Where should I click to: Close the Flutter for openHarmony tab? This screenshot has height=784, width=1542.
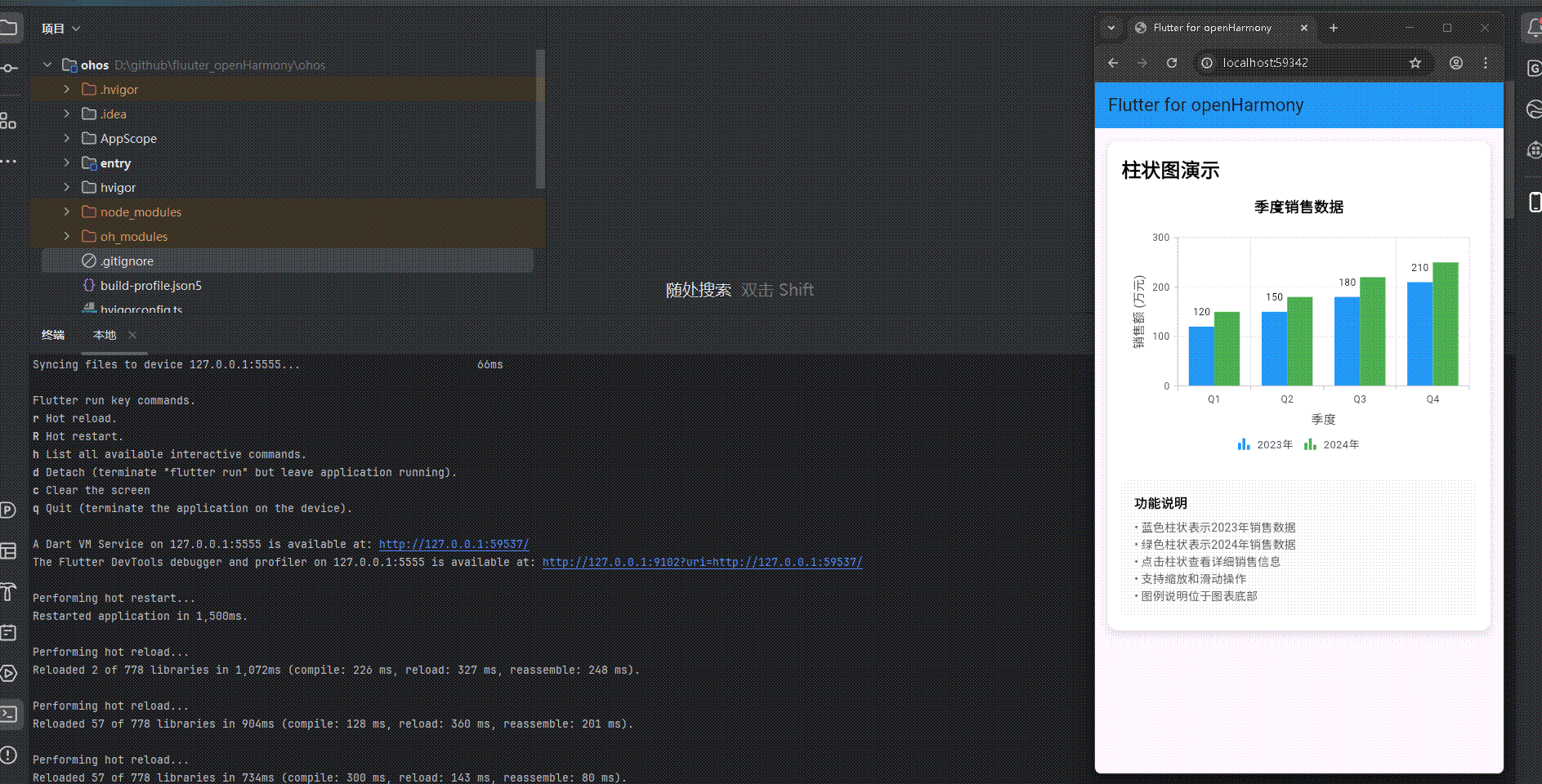pyautogui.click(x=1304, y=28)
